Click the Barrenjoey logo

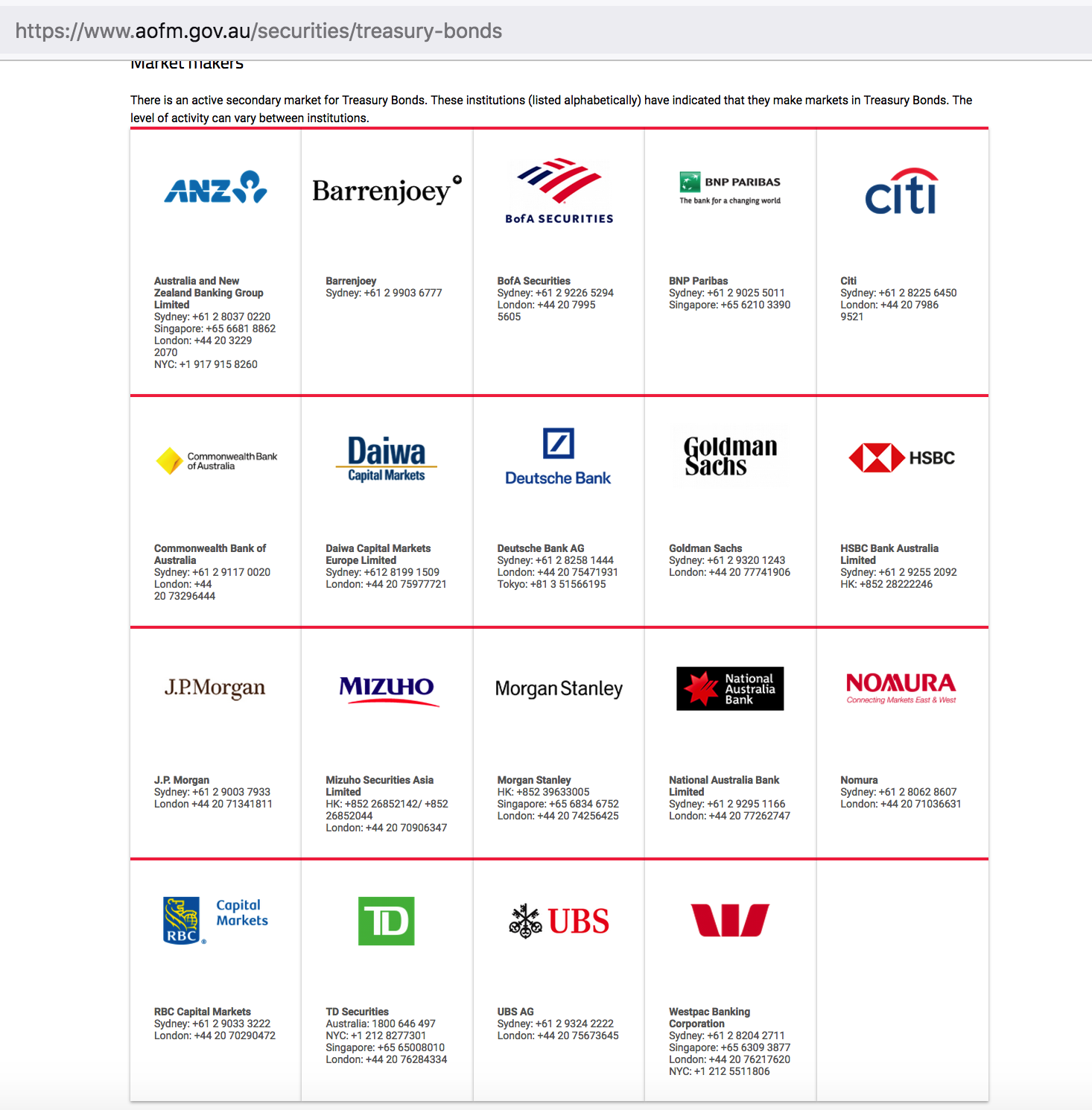pos(387,191)
